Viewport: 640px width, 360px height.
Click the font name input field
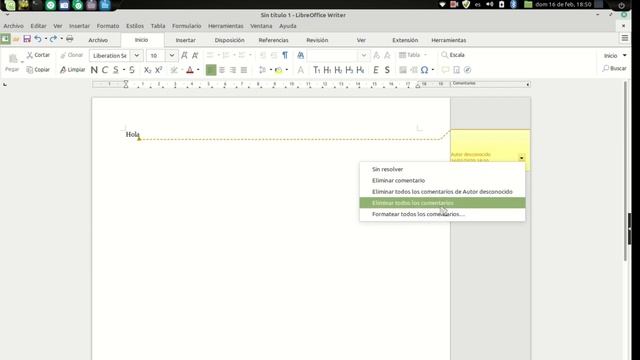[x=110, y=55]
